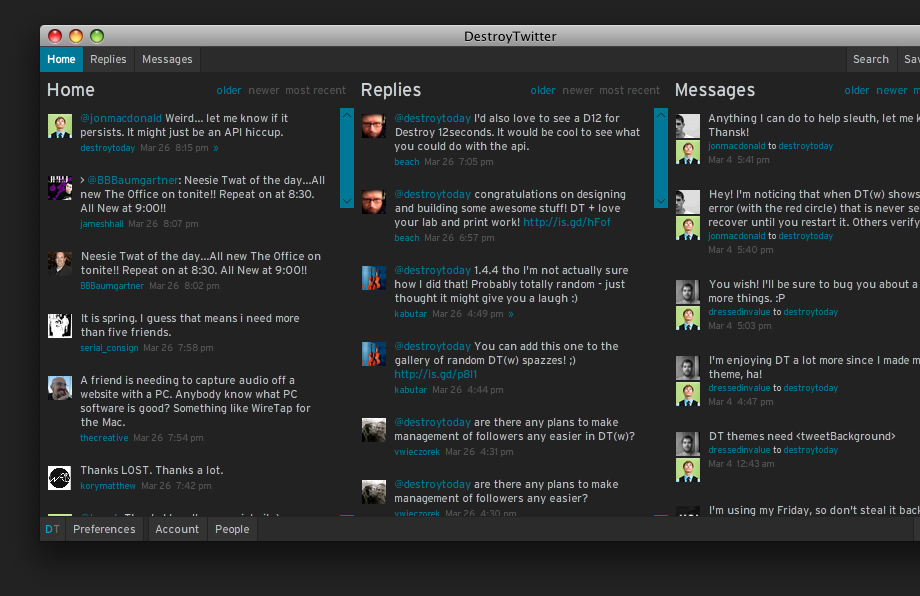The image size is (920, 596).
Task: Load older tweets in Home column
Action: coord(229,90)
